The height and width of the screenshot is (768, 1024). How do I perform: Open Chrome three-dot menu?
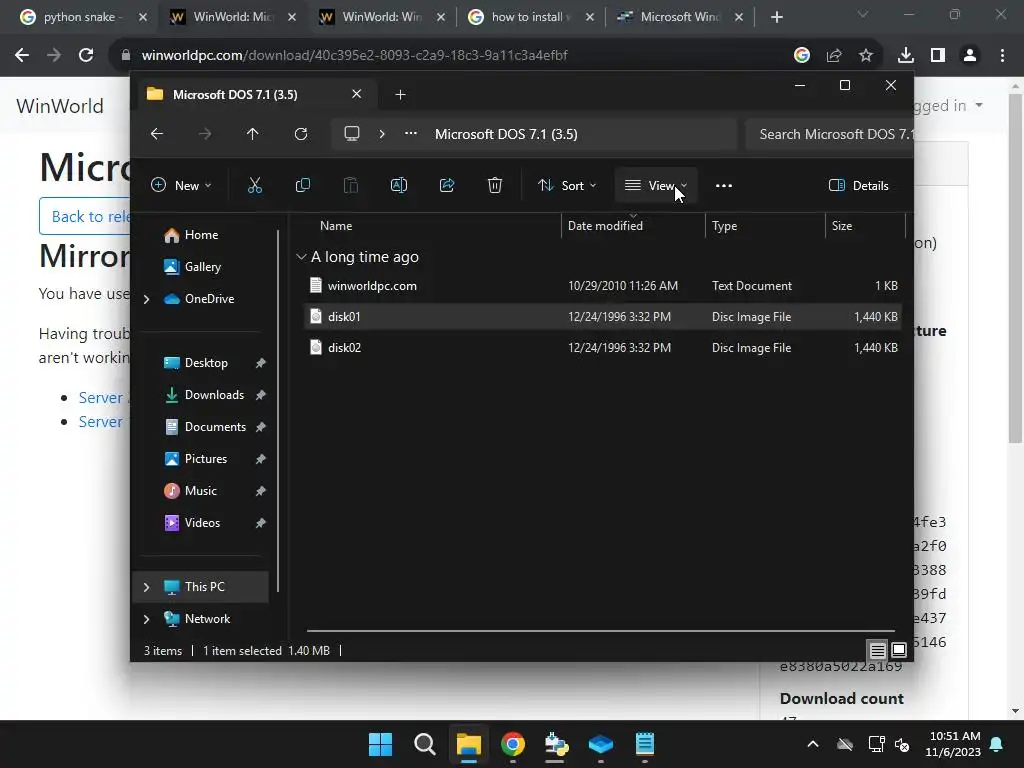tap(1002, 56)
